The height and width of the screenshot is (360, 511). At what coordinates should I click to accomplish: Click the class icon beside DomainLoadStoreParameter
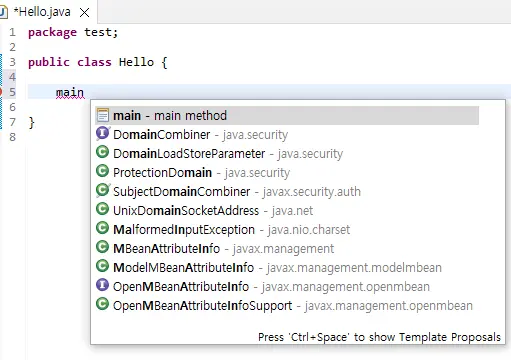pos(102,152)
